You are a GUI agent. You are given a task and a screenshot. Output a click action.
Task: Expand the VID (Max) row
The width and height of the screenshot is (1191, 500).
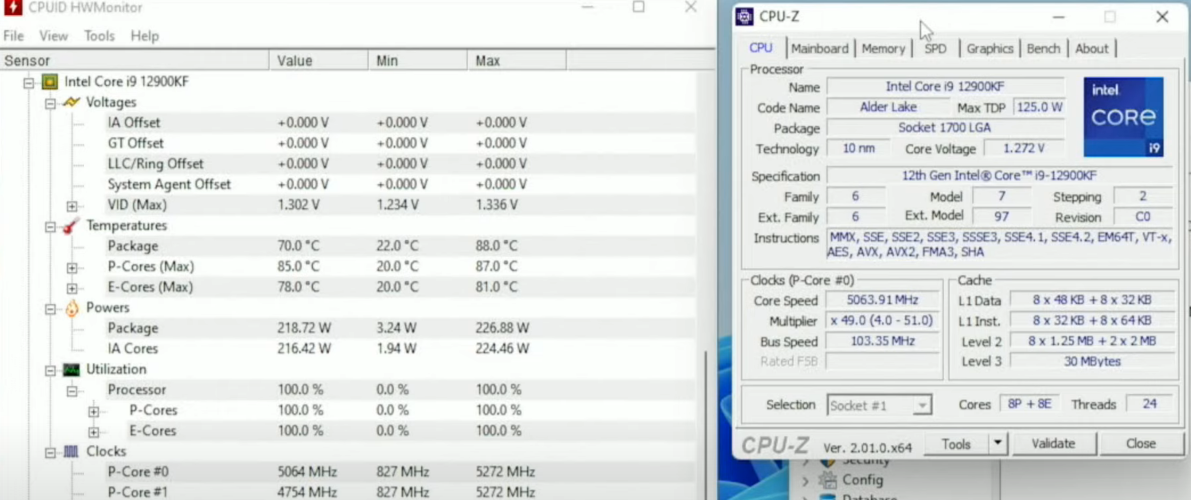click(71, 206)
